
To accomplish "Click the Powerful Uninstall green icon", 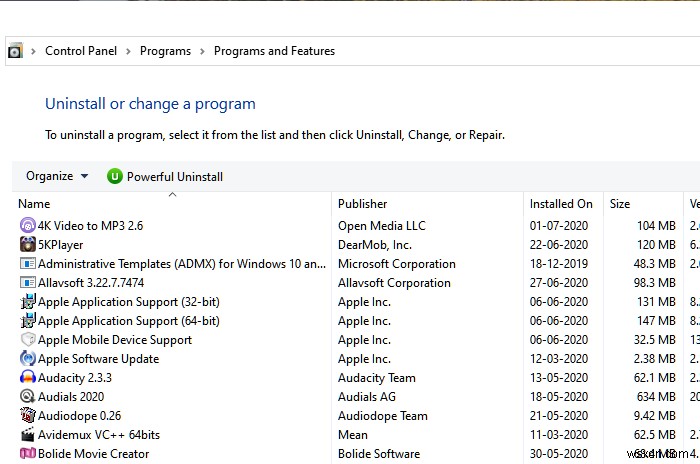I will tap(114, 177).
